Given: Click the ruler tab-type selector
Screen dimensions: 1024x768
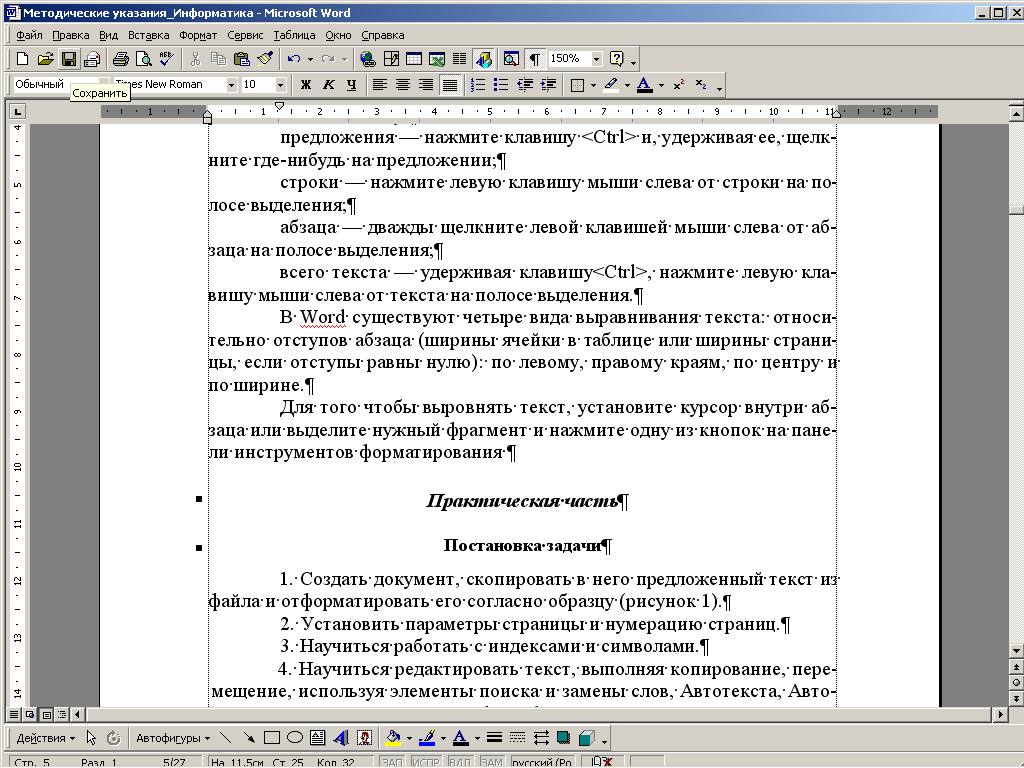Looking at the screenshot, I should [x=18, y=112].
